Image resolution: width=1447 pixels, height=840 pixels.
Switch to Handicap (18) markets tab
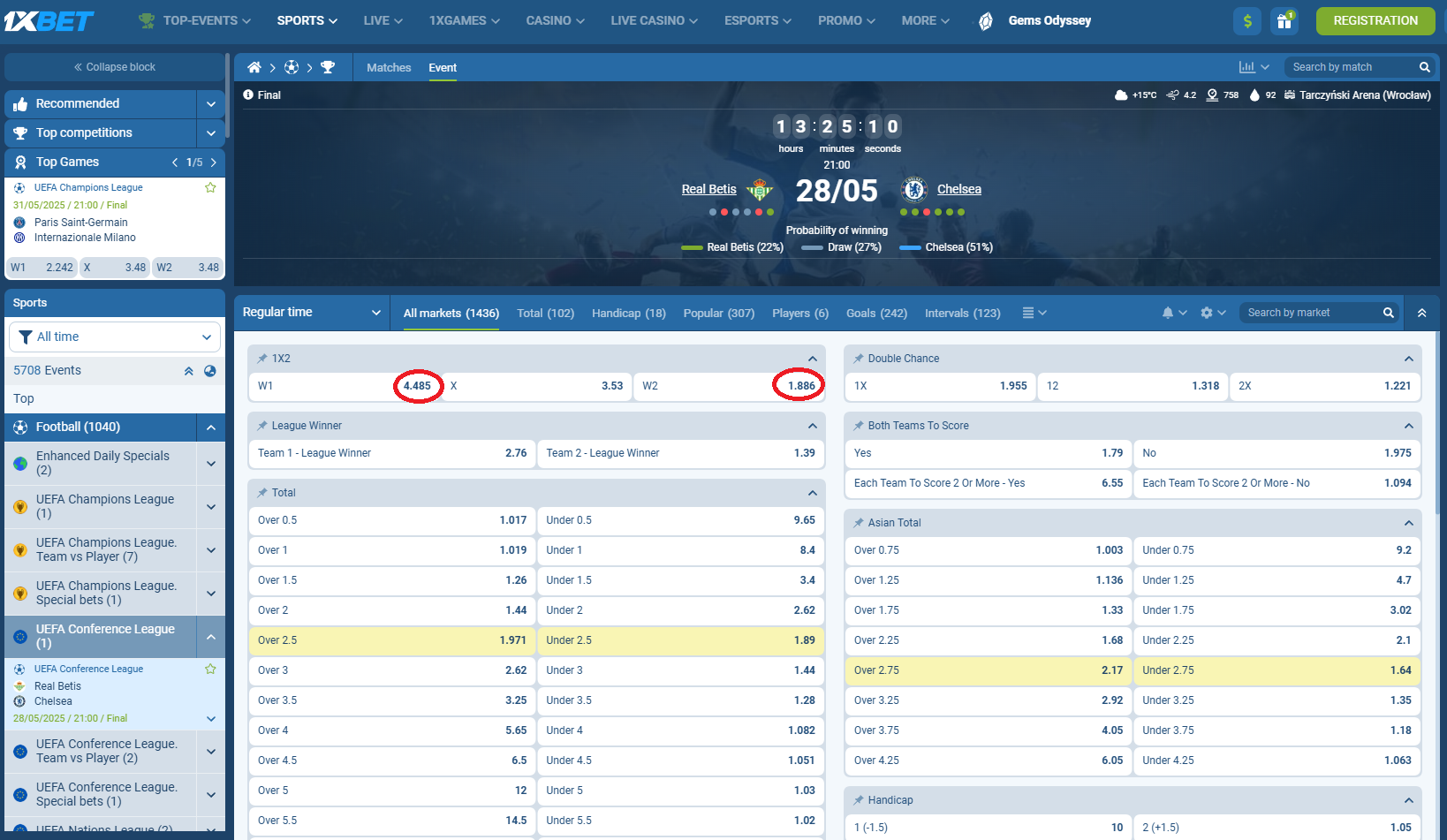tap(629, 313)
